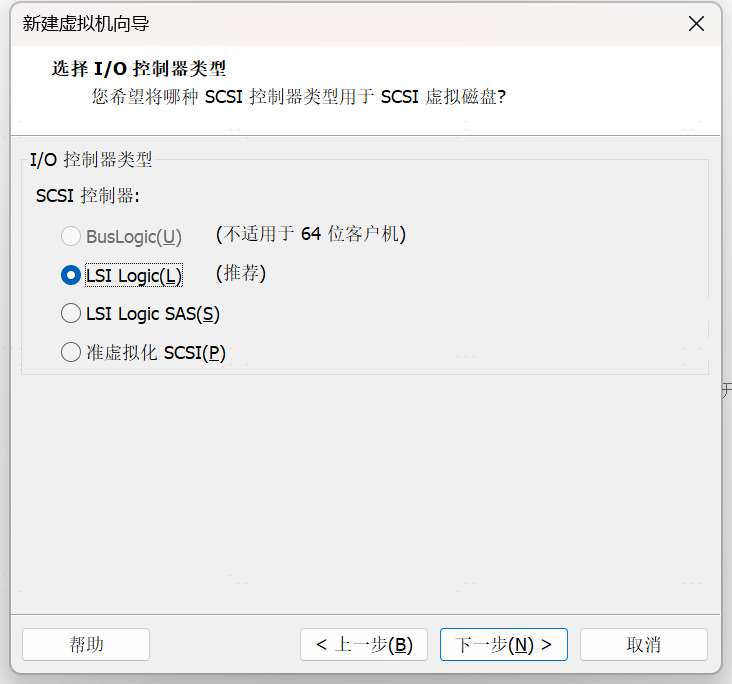This screenshot has width=732, height=684.
Task: Click the LSI Logic SAS(S) label text
Action: (x=153, y=314)
